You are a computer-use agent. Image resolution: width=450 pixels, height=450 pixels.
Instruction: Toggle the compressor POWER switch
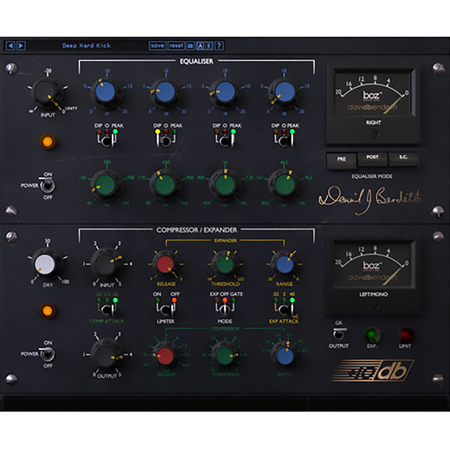47,354
